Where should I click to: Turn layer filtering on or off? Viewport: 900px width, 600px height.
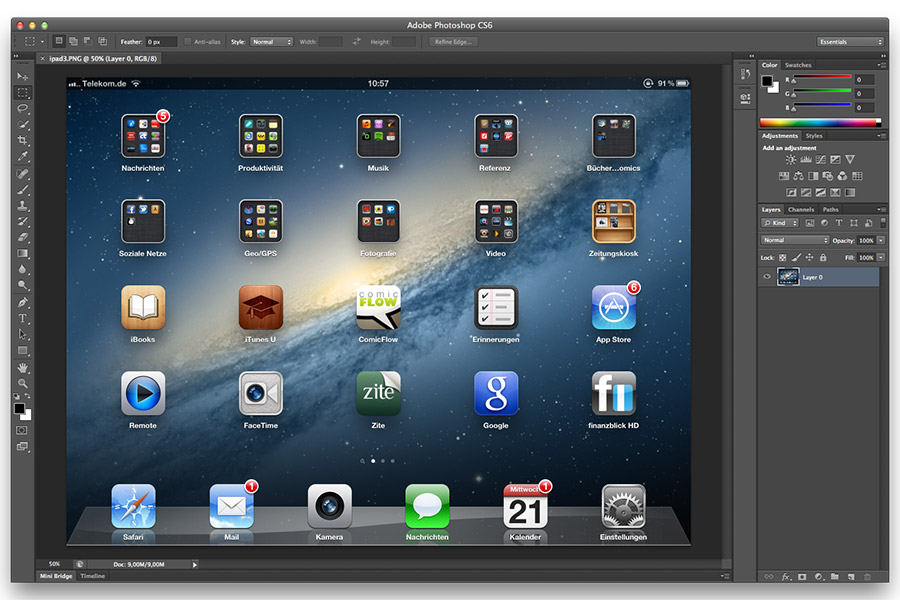(x=883, y=223)
